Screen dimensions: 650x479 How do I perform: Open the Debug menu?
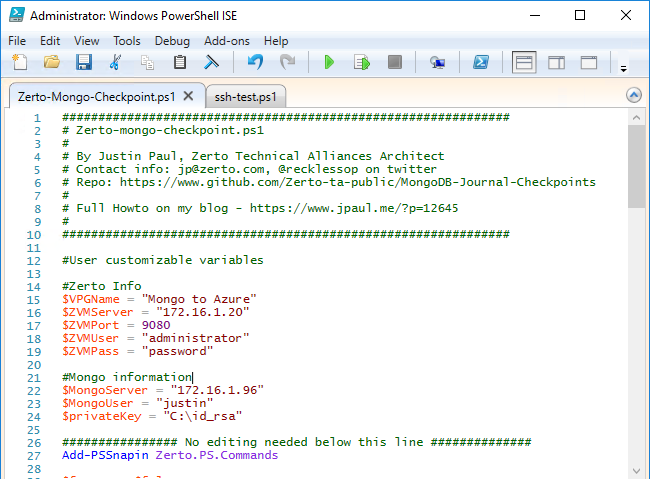(172, 41)
